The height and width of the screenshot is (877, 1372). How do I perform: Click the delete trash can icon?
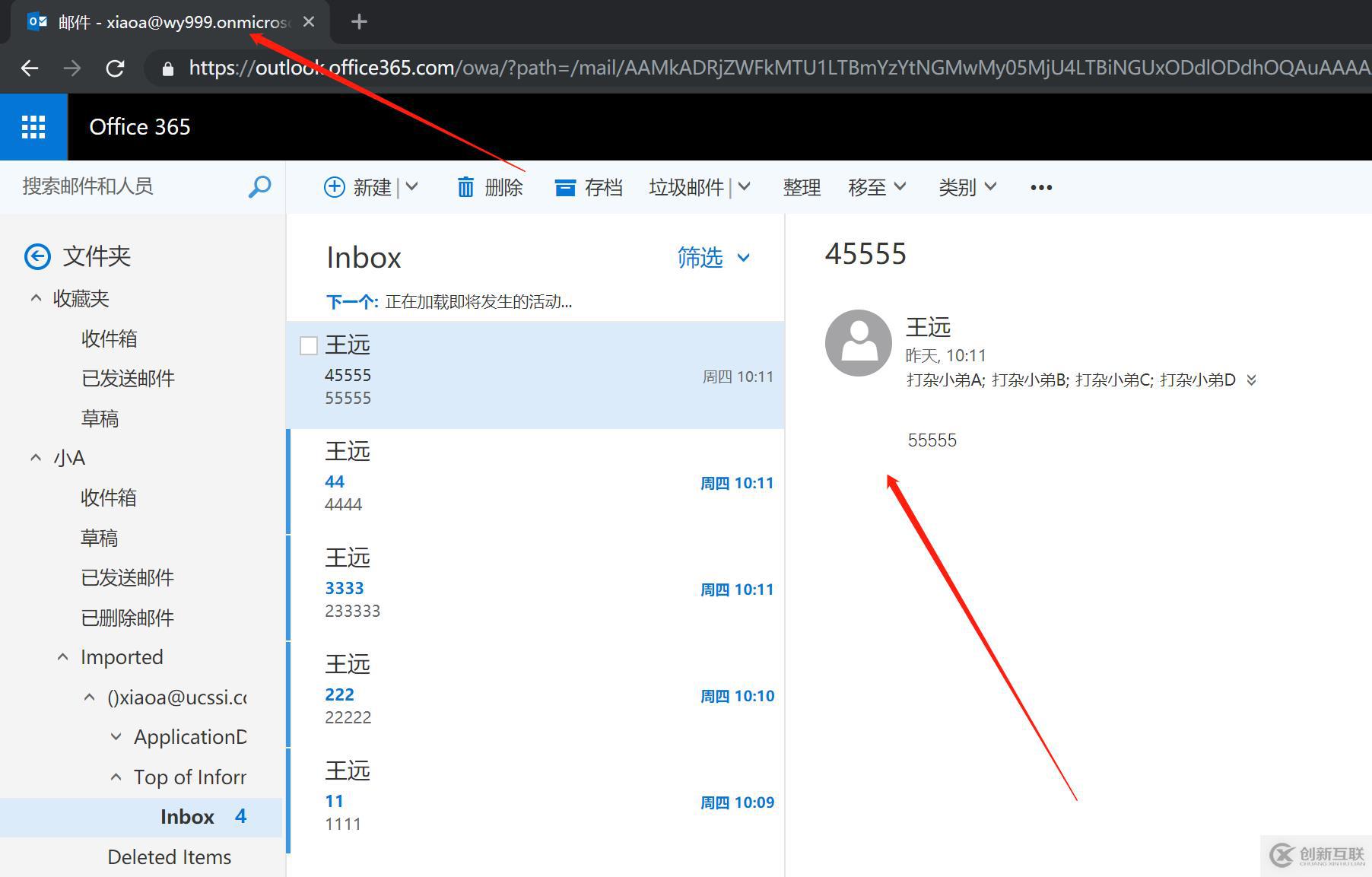pos(465,187)
